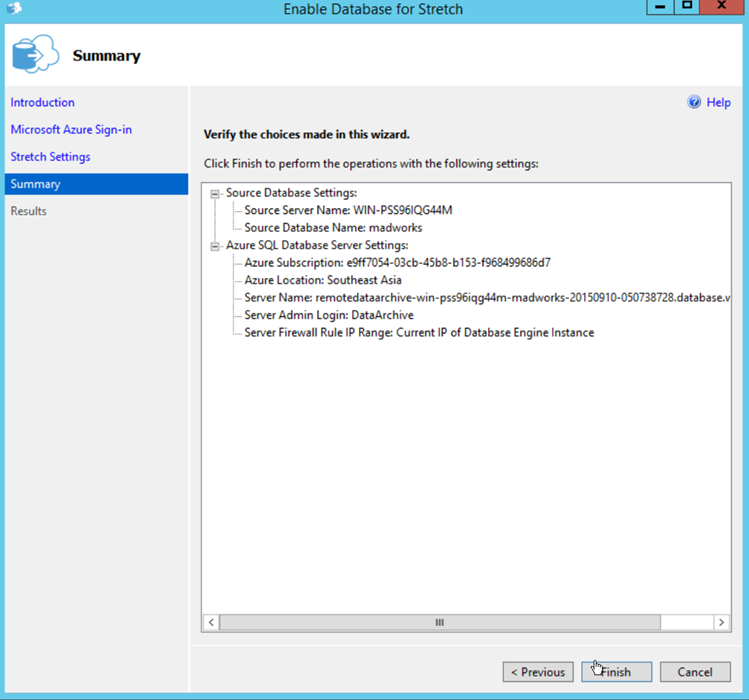Screen dimensions: 749x700
Task: Collapse the Azure SQL Database Server Settings node
Action: coord(215,247)
